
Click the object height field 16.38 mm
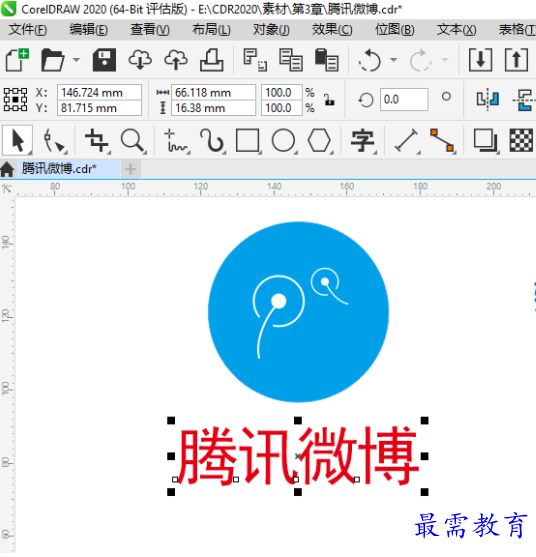point(213,108)
